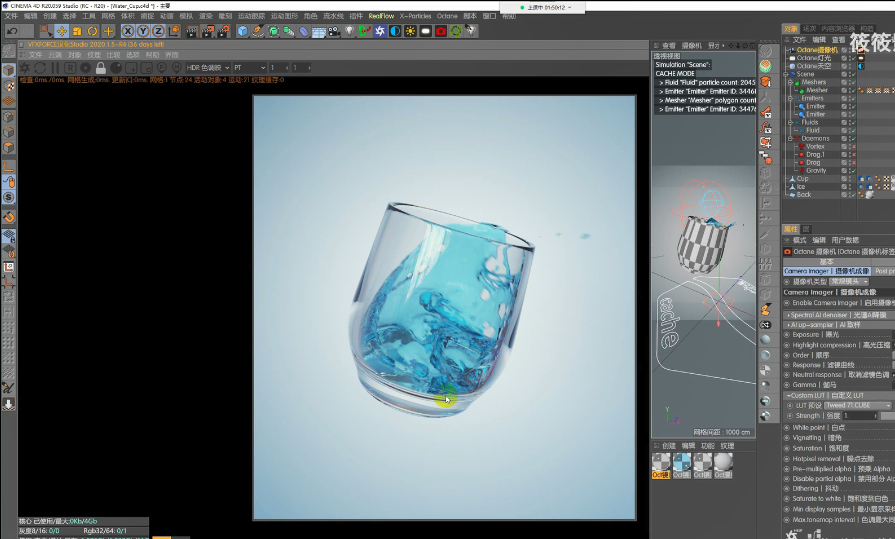
Task: Disable the Octane灯光 green check
Action: click(x=853, y=58)
